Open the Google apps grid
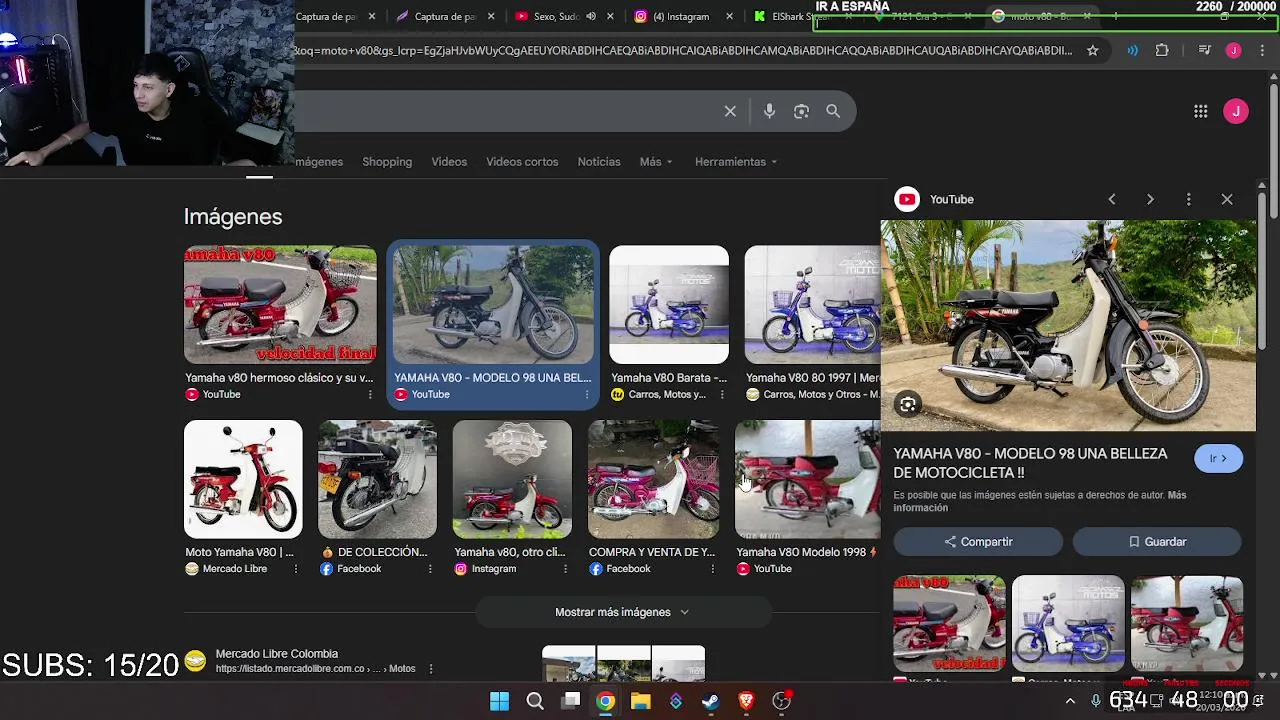The image size is (1280, 720). pyautogui.click(x=1201, y=111)
